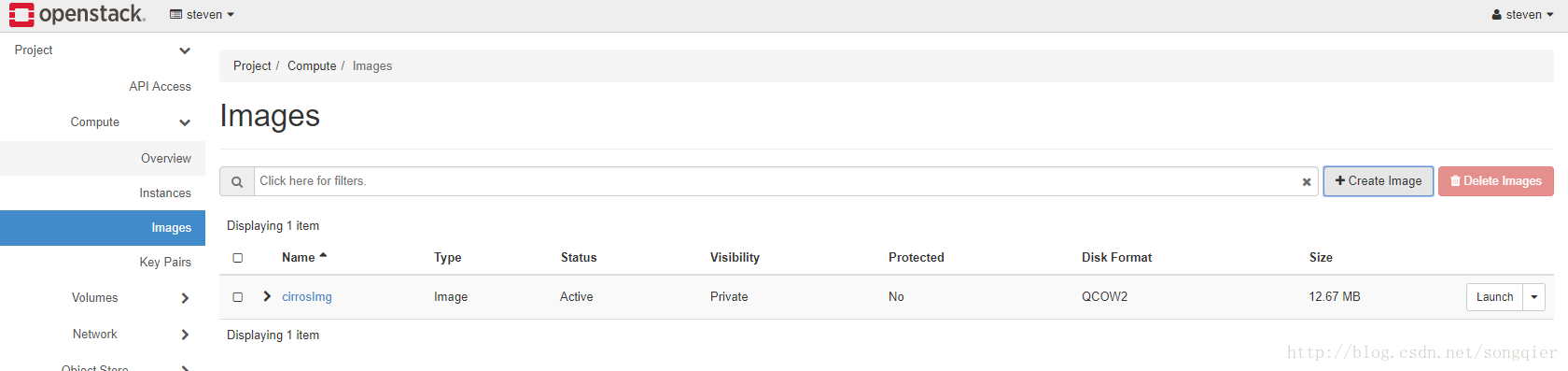
Task: Open the dropdown arrow beside Launch
Action: 1533,297
